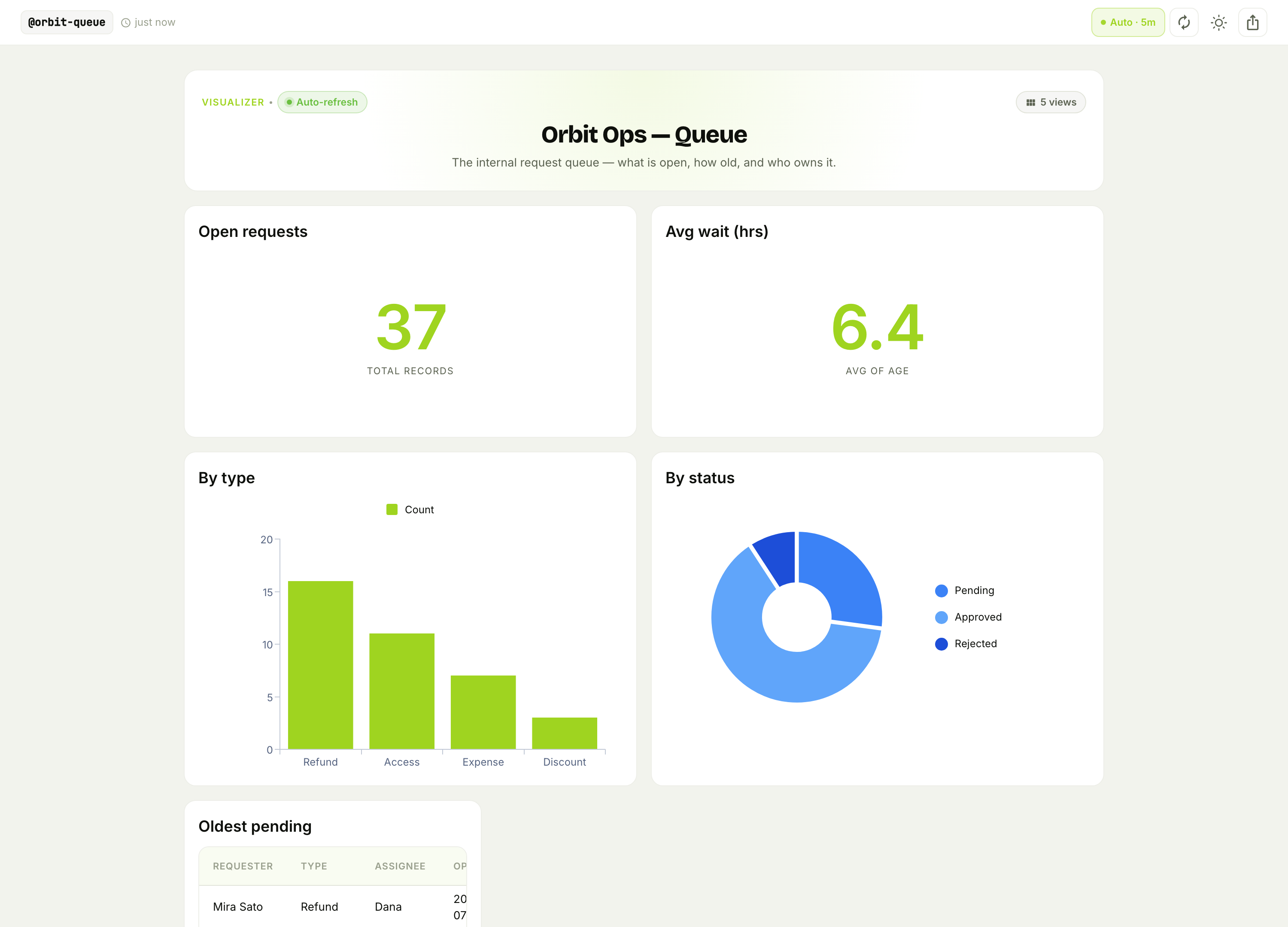
Task: Click the 'VISUALIZER' label
Action: pos(233,102)
